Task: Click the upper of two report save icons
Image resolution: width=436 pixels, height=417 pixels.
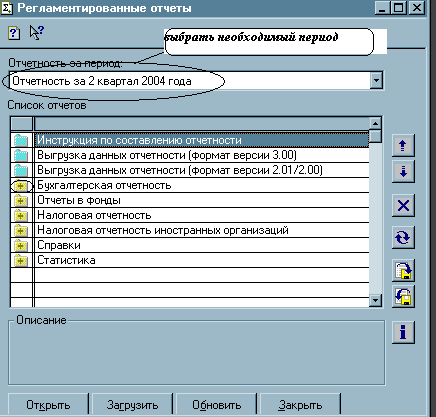Action: click(x=403, y=270)
